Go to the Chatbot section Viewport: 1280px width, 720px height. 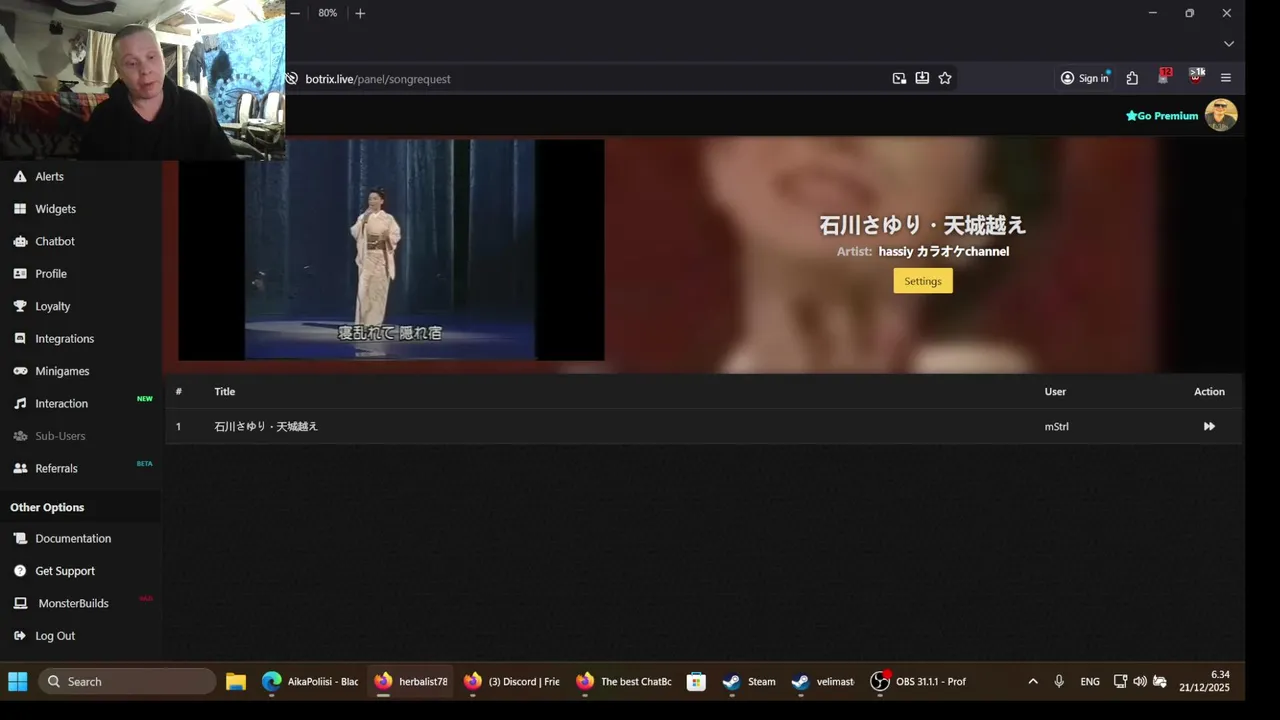pos(55,241)
